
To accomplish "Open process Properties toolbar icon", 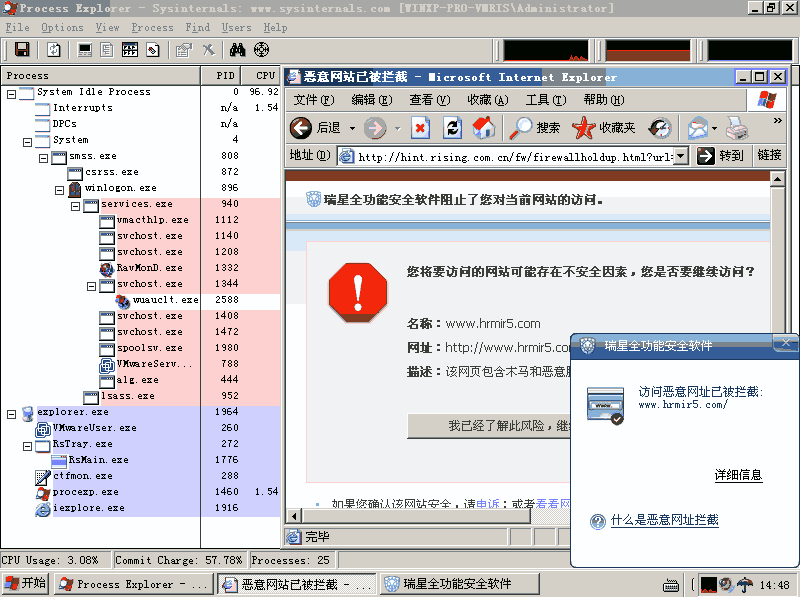I will [184, 50].
